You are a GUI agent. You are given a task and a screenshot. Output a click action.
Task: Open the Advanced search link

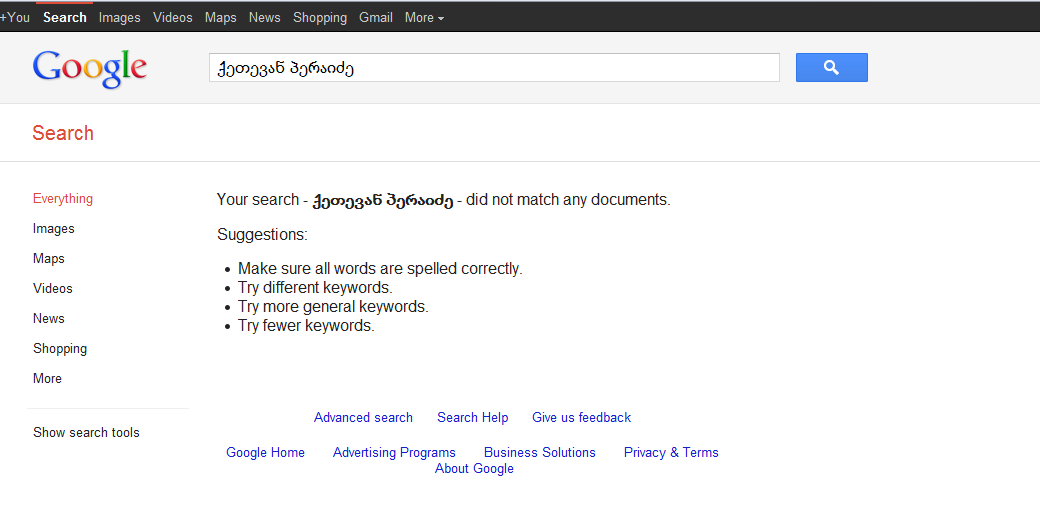click(x=363, y=417)
